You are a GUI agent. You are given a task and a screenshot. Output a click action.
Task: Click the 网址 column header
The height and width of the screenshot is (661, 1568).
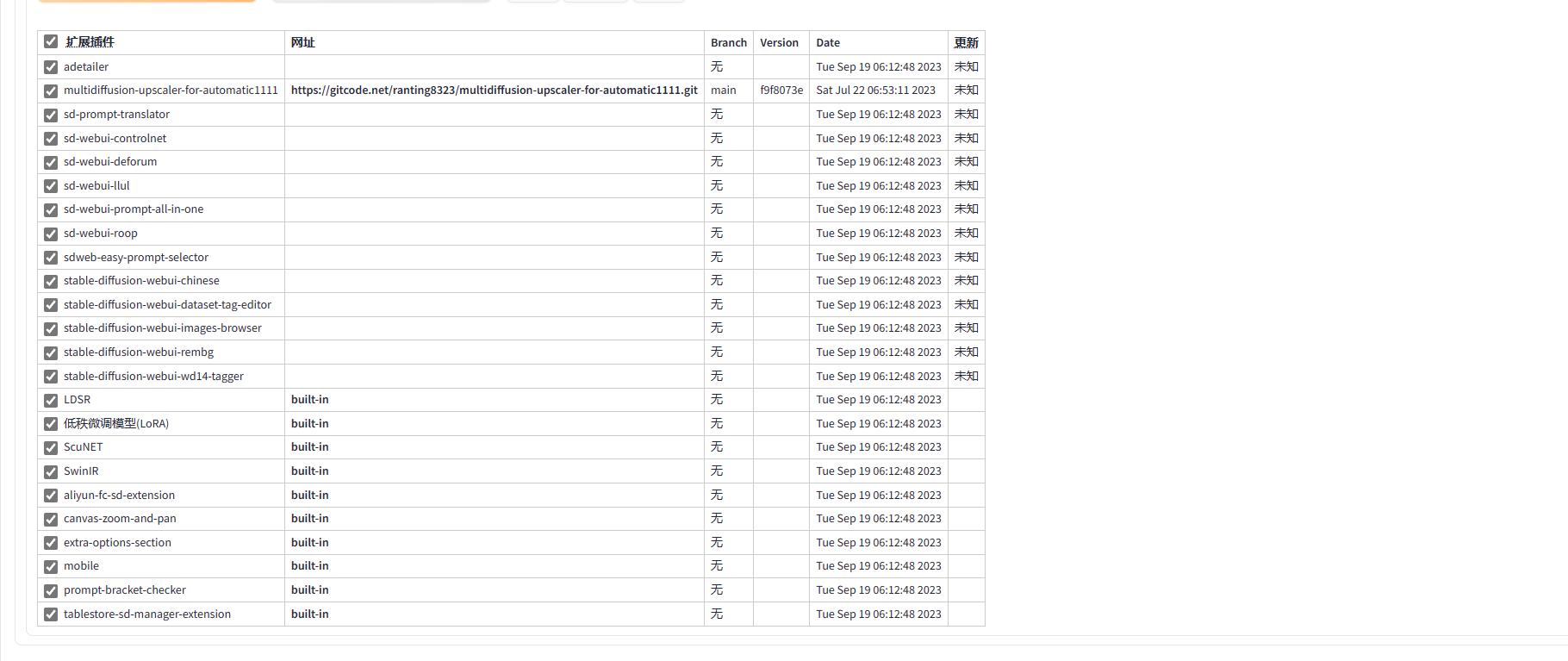[x=303, y=43]
